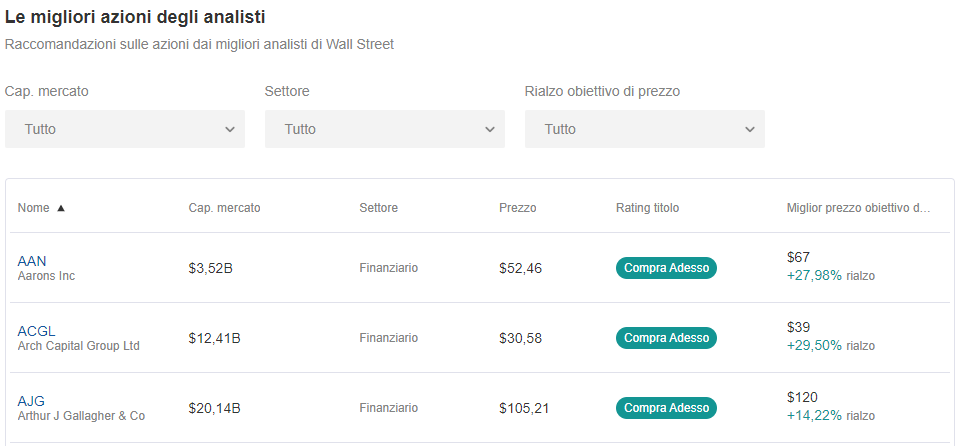Click the +14,22% rialzo value for AJG
This screenshot has width=960, height=446.
(814, 416)
